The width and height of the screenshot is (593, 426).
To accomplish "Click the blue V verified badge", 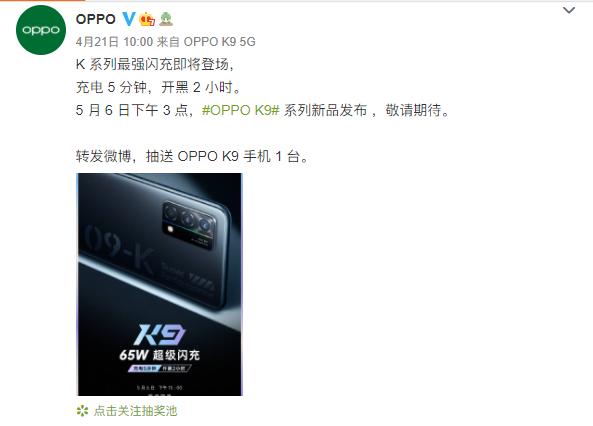I will [129, 19].
